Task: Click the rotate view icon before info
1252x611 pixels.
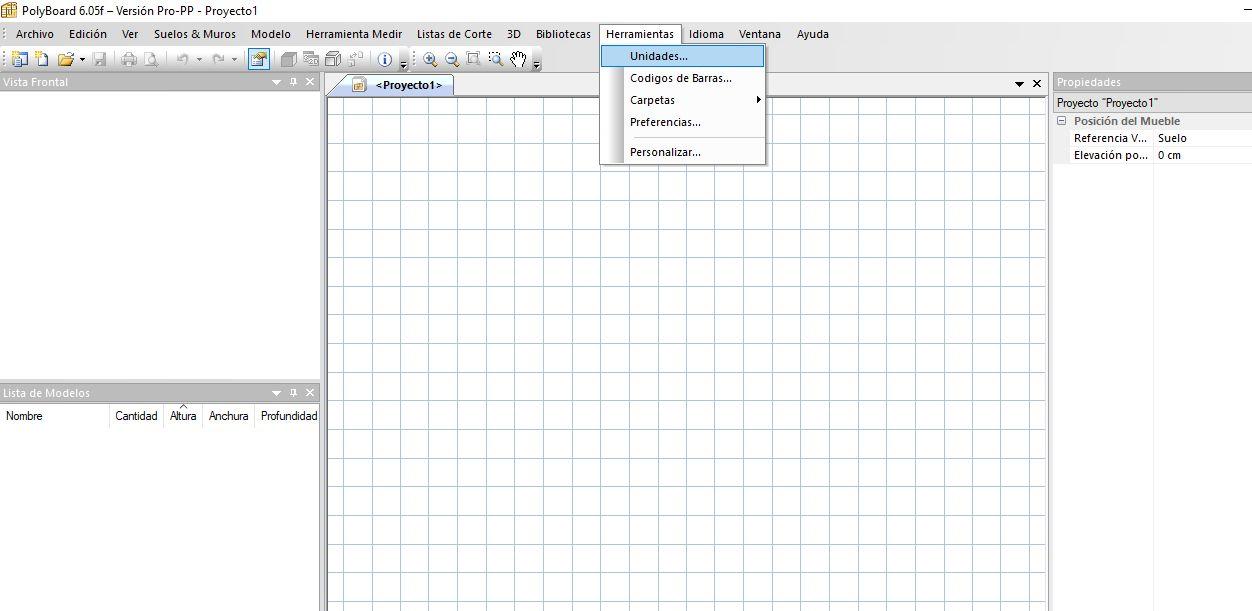Action: [355, 59]
